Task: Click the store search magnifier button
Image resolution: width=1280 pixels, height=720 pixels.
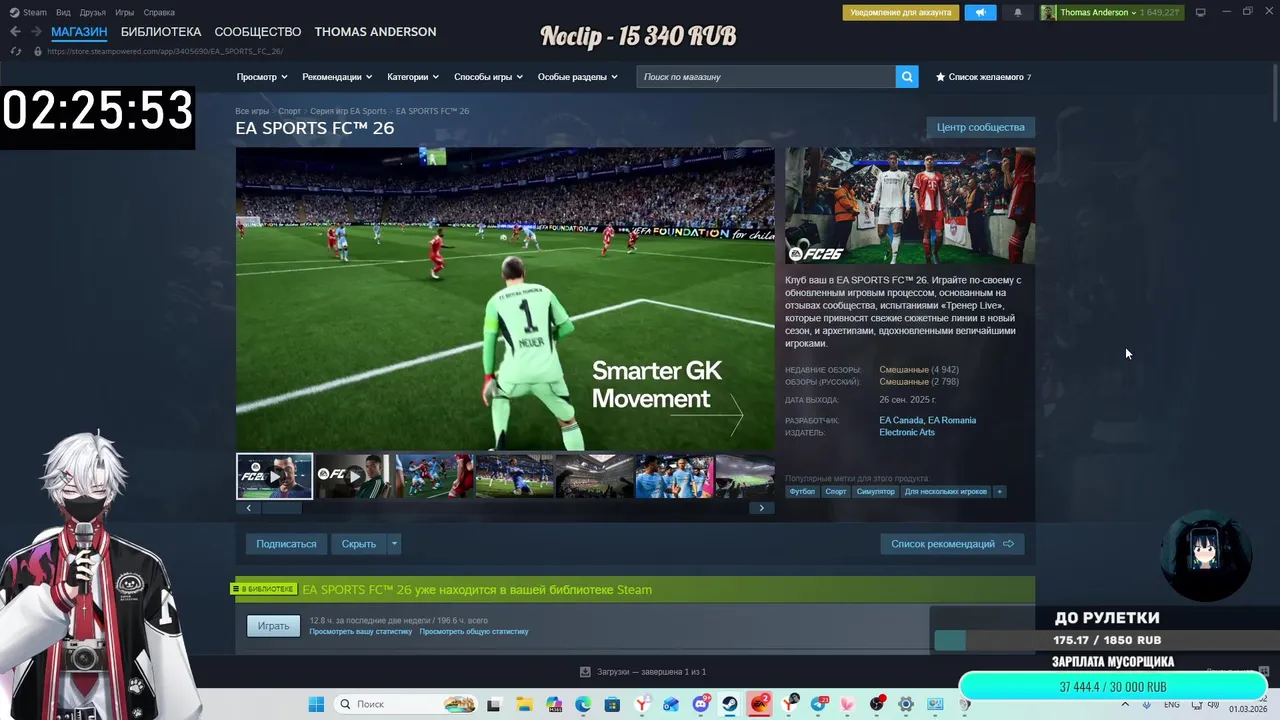Action: coord(907,77)
